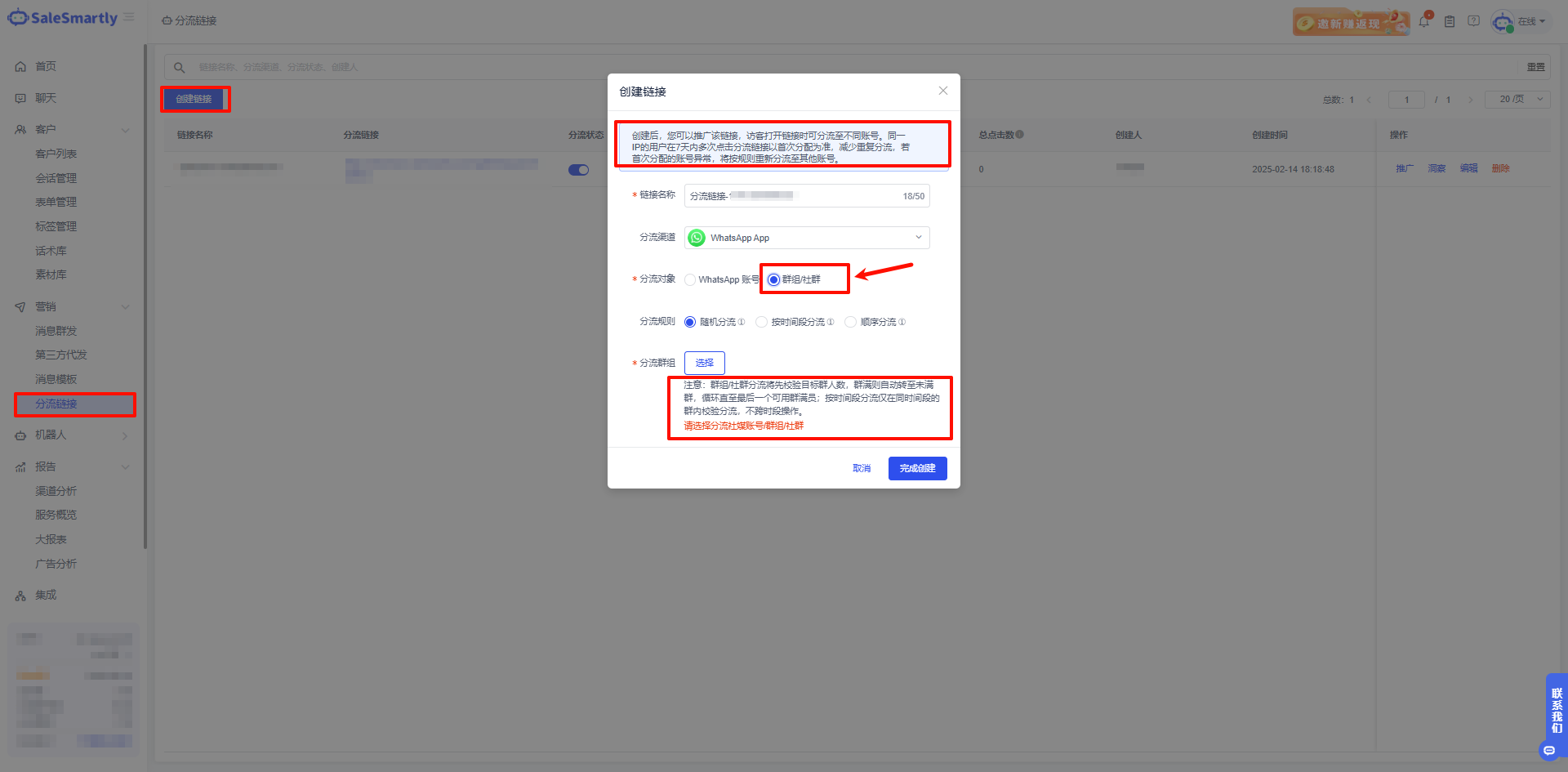Screen dimensions: 1568x772
Task: Select 按时间段分流 radio option
Action: point(762,322)
